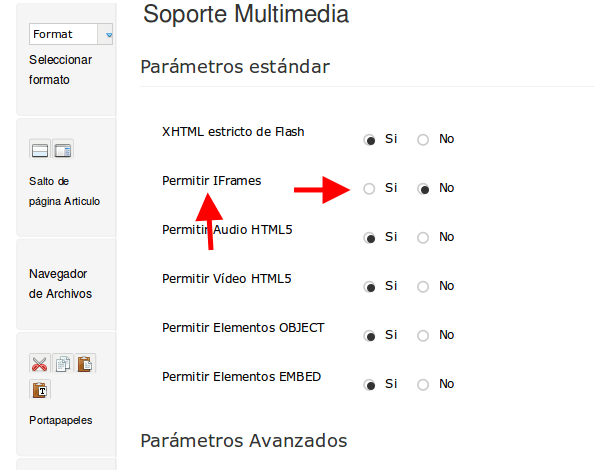Viewport: 595px width, 470px height.
Task: Click Paste as plain text icon
Action: coord(40,390)
